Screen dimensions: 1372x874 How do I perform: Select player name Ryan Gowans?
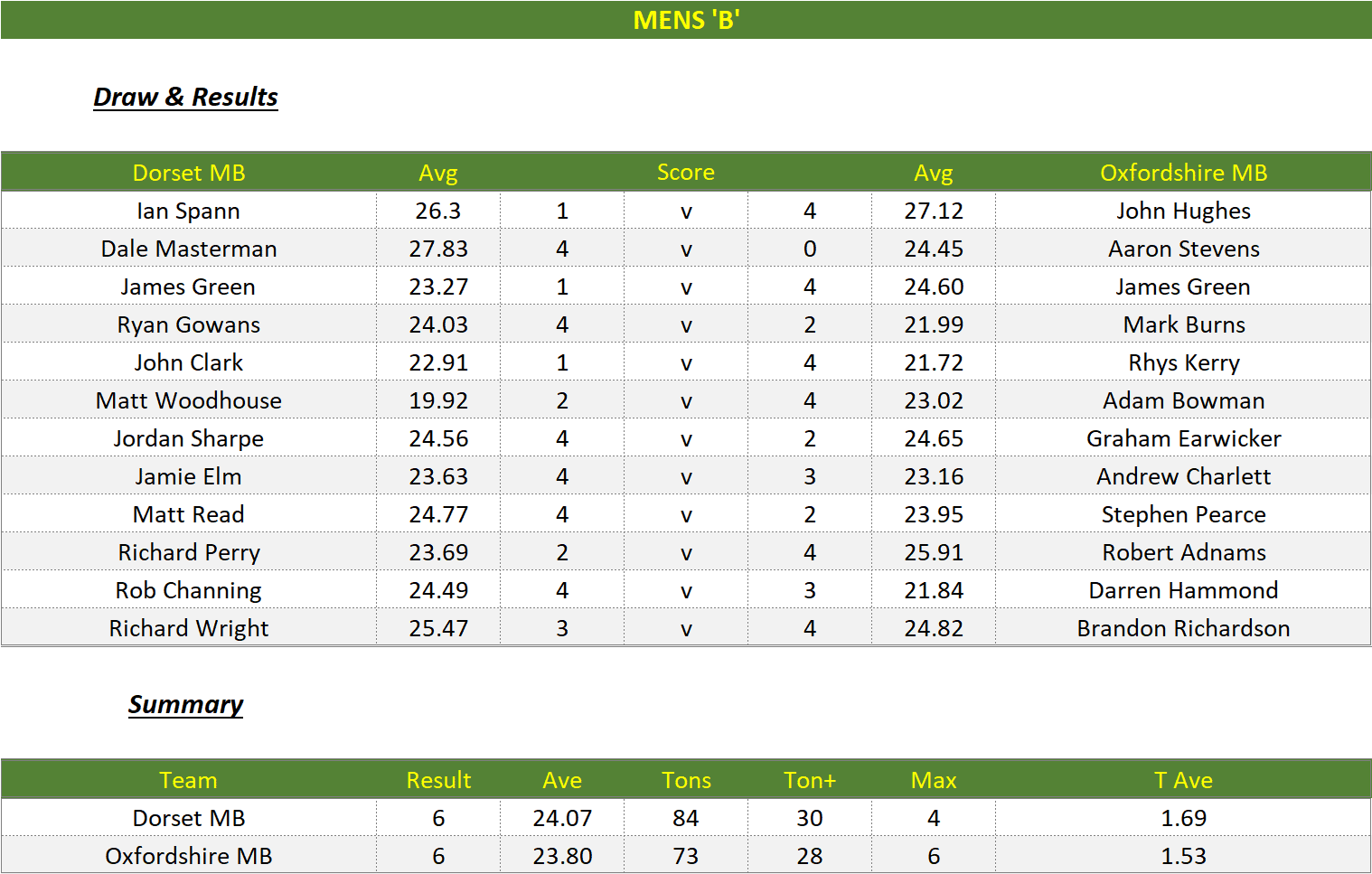pos(189,324)
